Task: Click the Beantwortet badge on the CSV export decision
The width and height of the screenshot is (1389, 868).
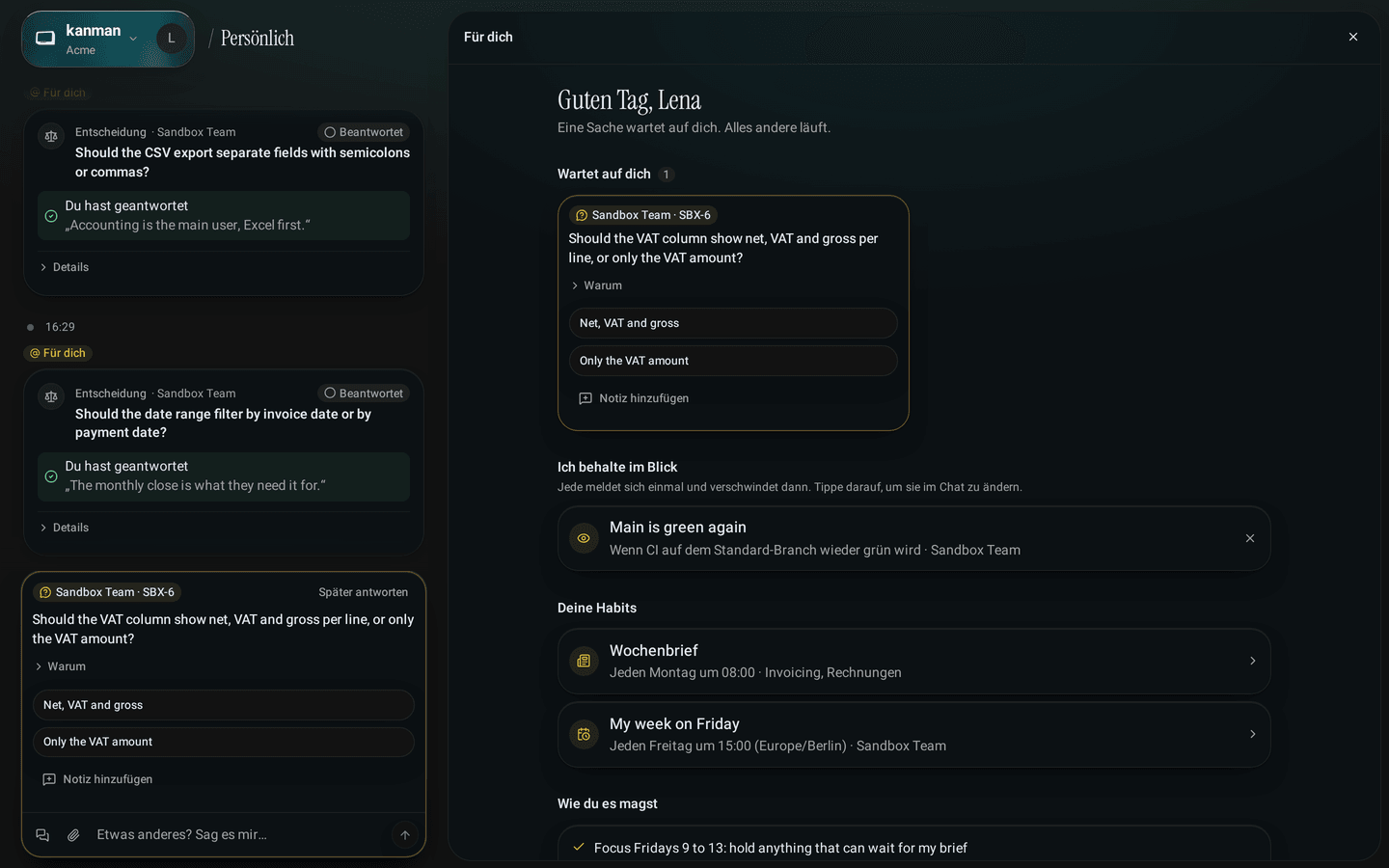Action: click(364, 132)
